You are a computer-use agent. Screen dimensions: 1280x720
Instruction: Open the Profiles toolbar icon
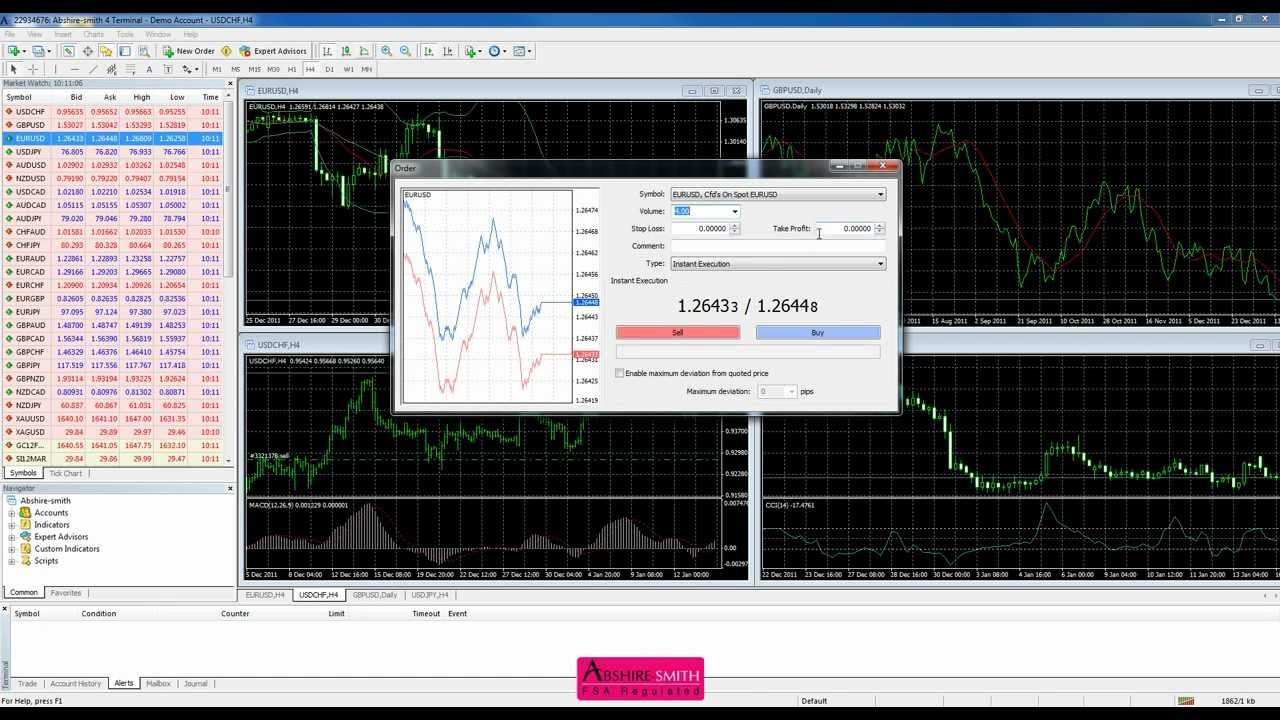click(38, 51)
